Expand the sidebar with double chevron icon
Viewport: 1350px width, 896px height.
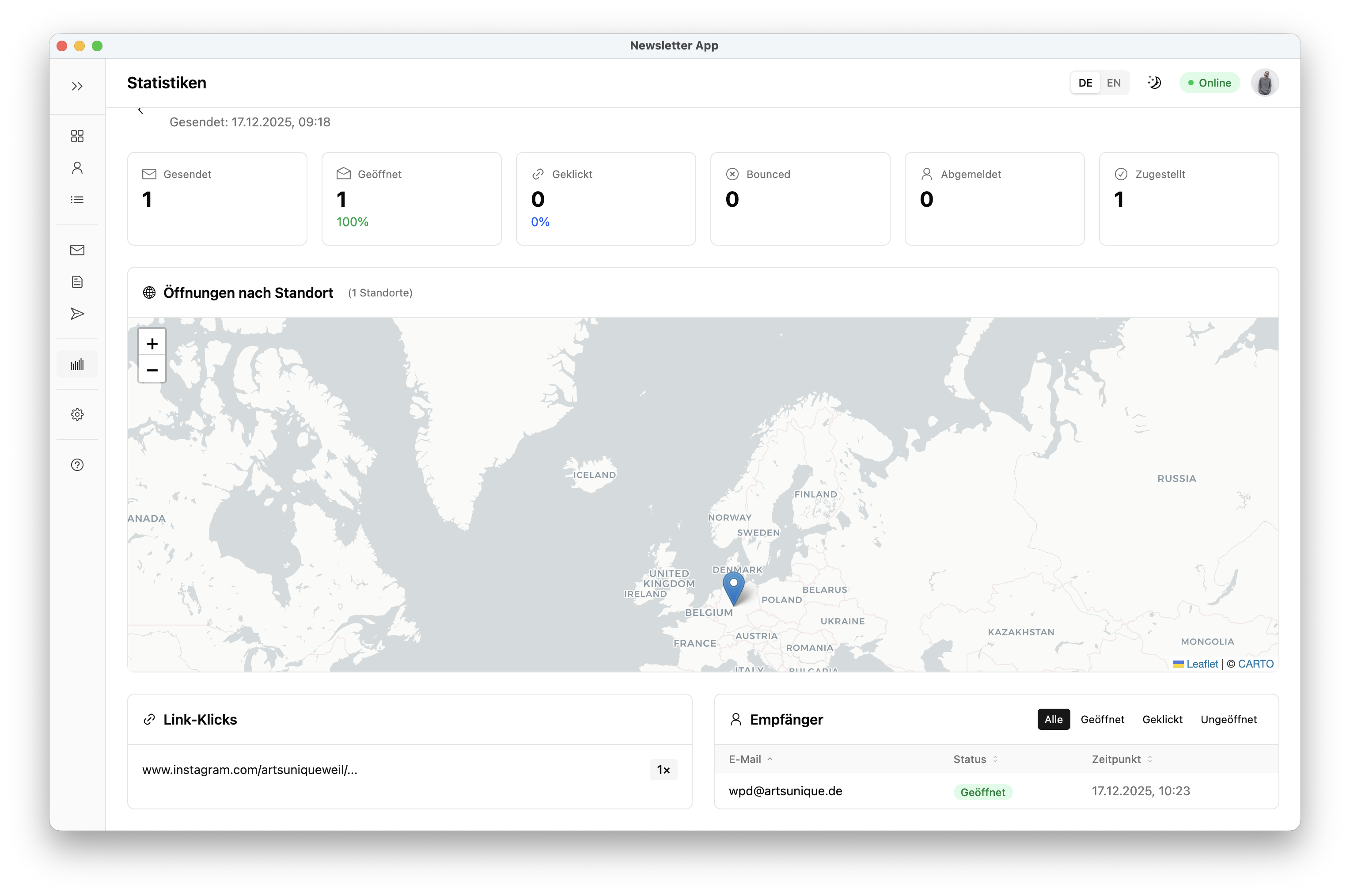[x=77, y=86]
